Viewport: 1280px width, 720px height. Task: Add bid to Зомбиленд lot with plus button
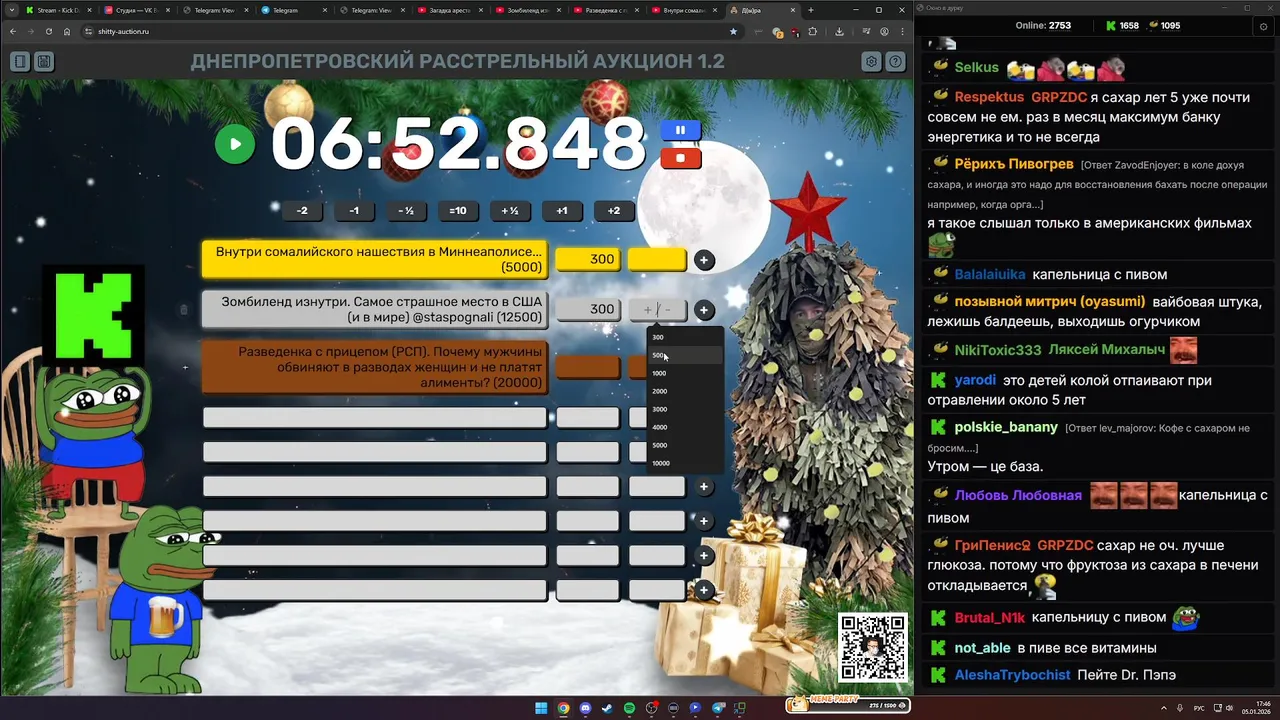click(704, 310)
